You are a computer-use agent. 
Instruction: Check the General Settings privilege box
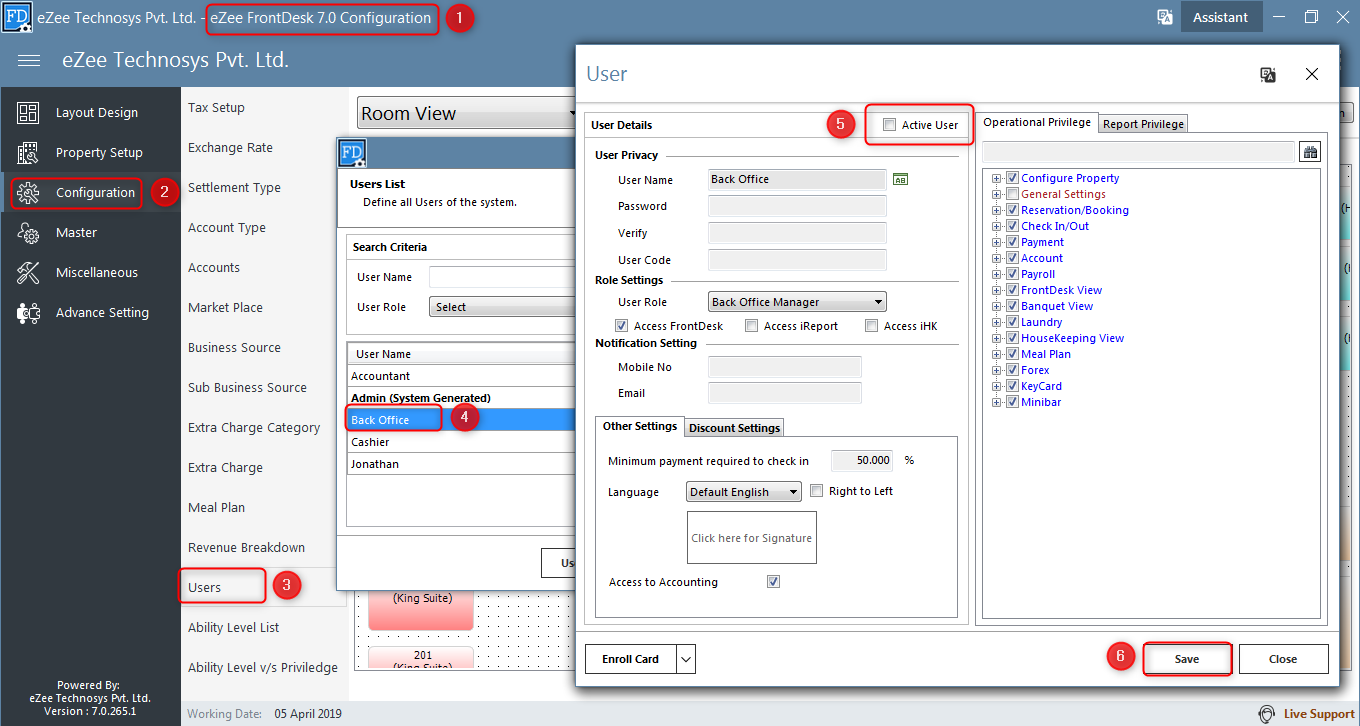coord(1012,194)
